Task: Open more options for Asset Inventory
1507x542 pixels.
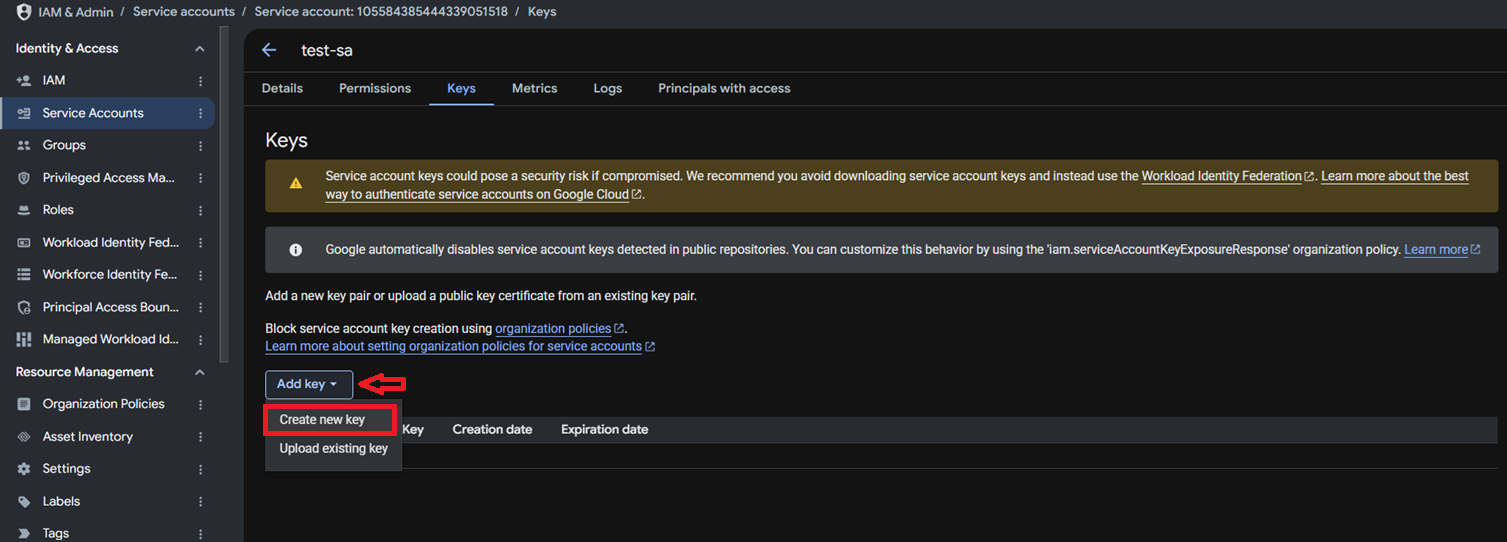Action: pos(200,437)
